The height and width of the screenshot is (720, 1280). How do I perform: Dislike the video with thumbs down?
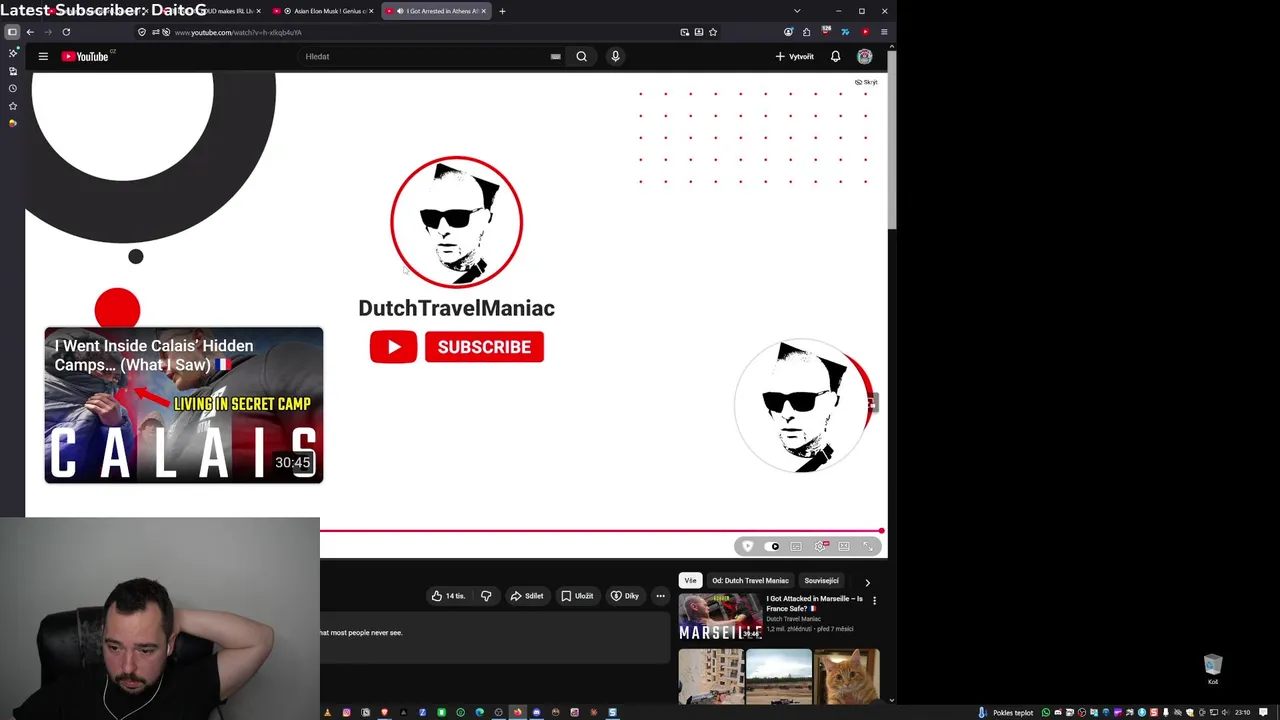(x=486, y=596)
